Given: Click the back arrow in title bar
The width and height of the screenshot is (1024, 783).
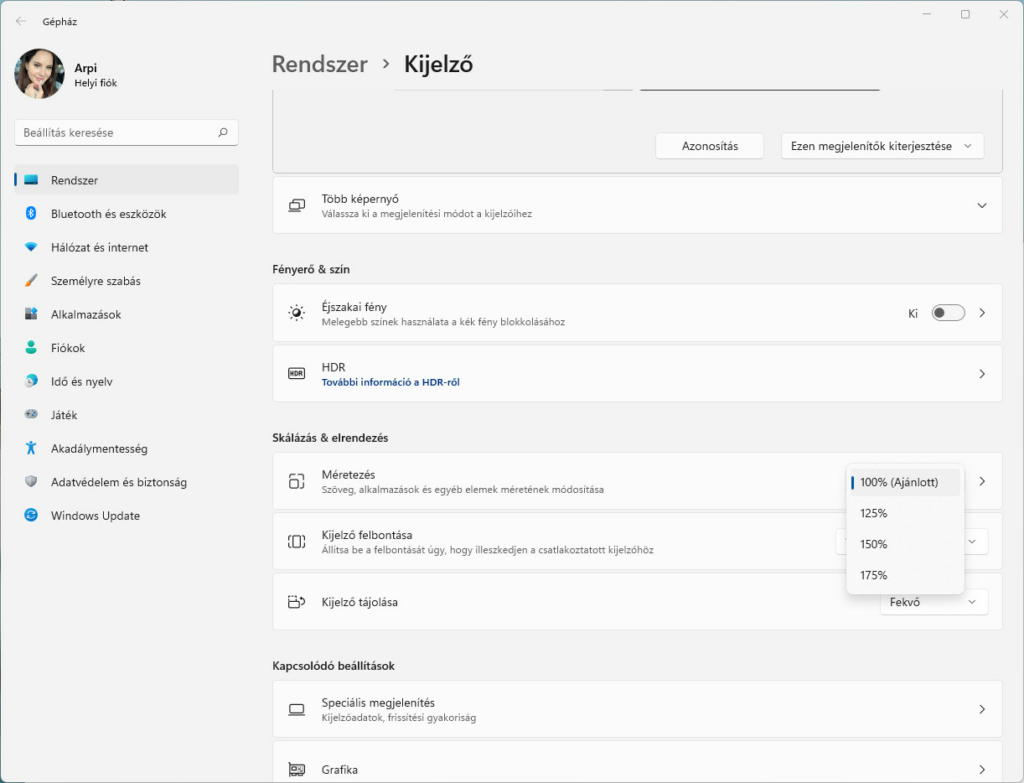Looking at the screenshot, I should click(21, 20).
